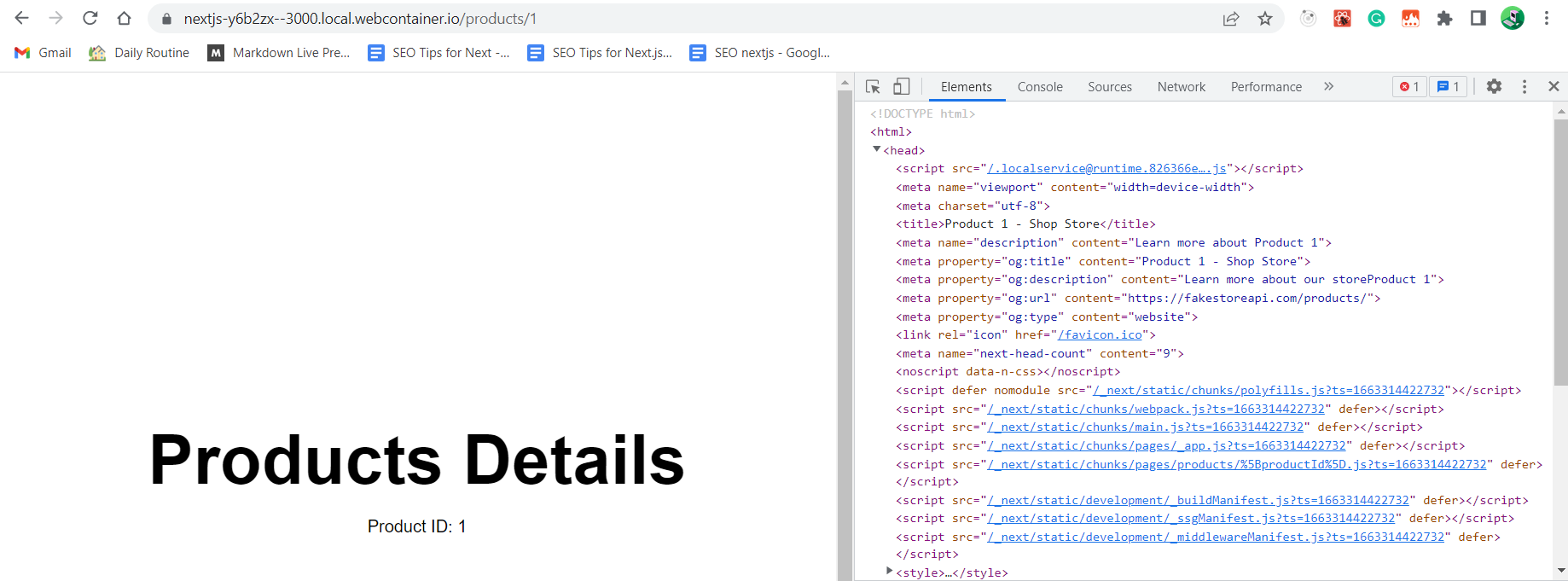This screenshot has height=581, width=1568.
Task: Open the browser home page icon
Action: (125, 18)
